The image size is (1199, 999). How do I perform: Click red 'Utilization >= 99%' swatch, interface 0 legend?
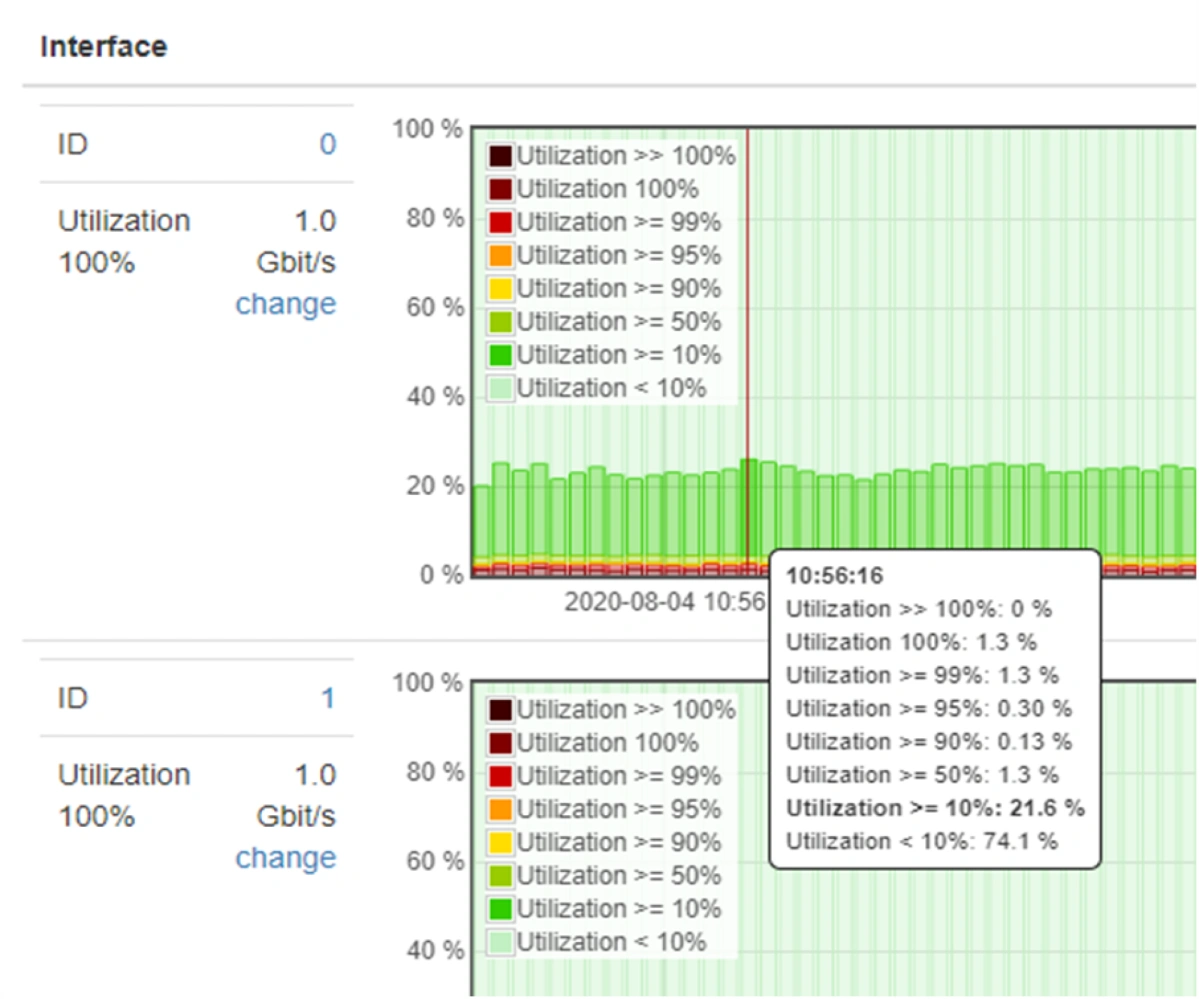point(501,222)
